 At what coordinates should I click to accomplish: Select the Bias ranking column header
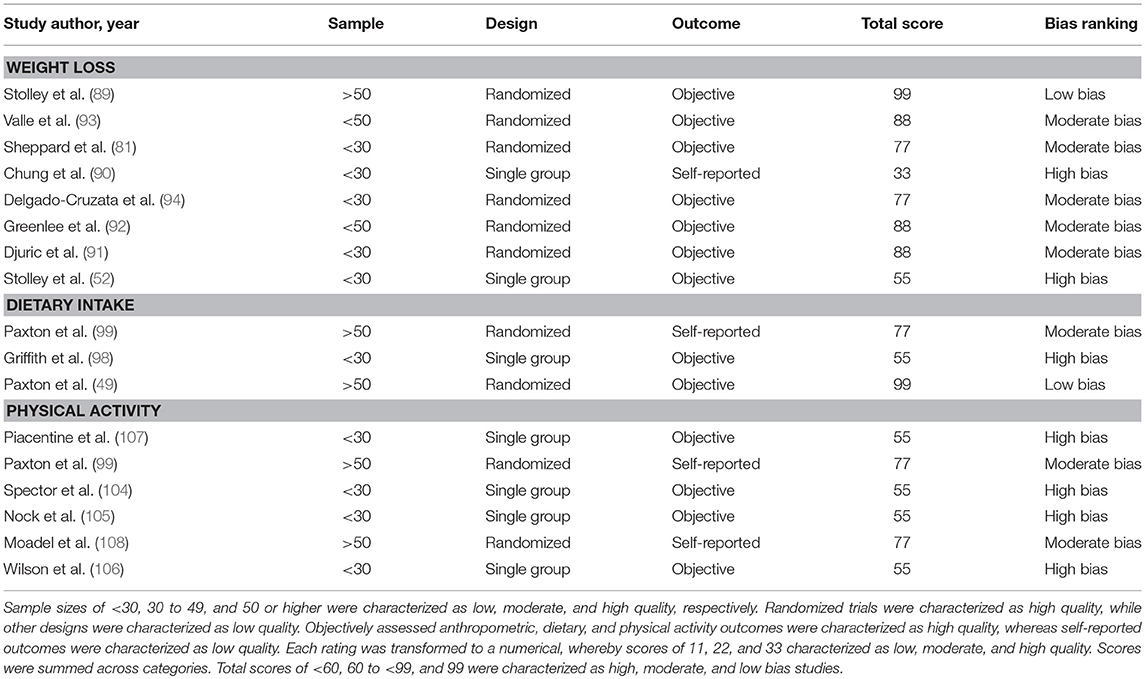coord(1091,23)
